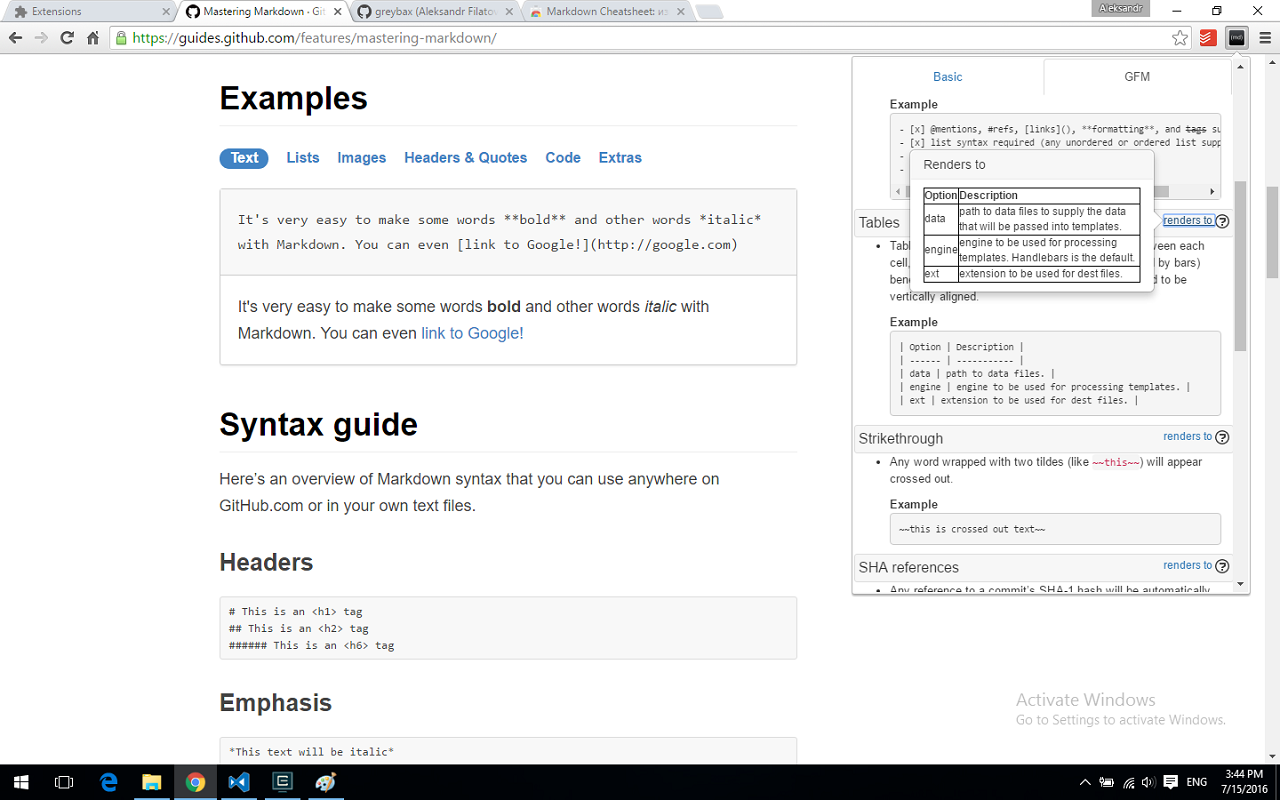This screenshot has width=1280, height=800.
Task: Open File Explorer from the taskbar
Action: coord(152,782)
